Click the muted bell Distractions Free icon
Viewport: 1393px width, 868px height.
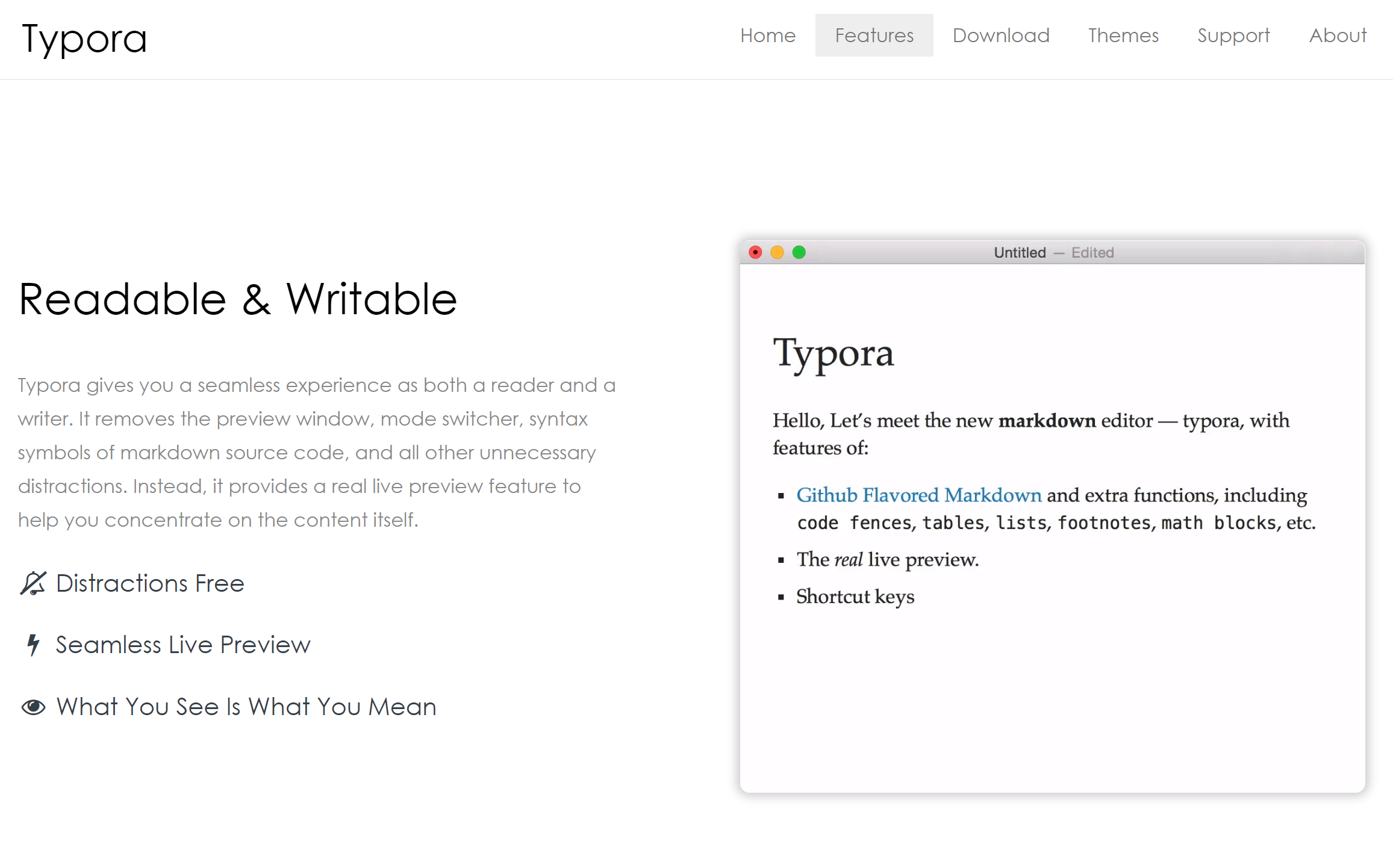(33, 583)
